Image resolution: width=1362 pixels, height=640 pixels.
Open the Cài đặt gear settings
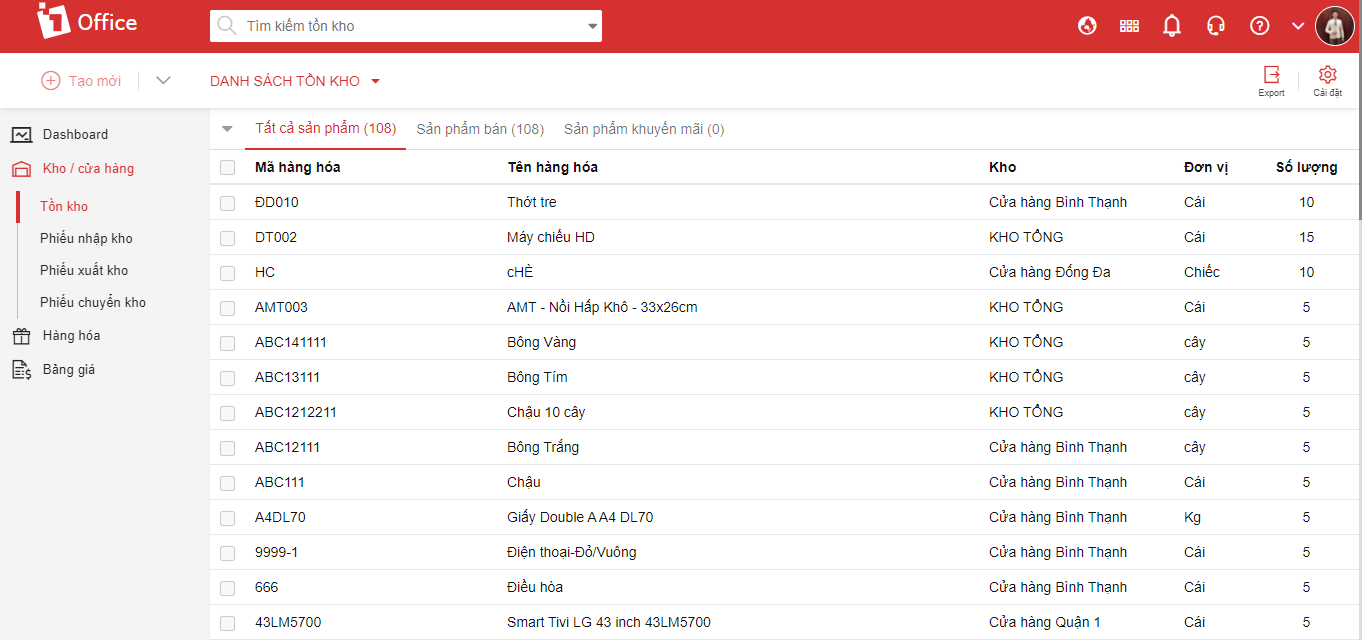point(1327,80)
